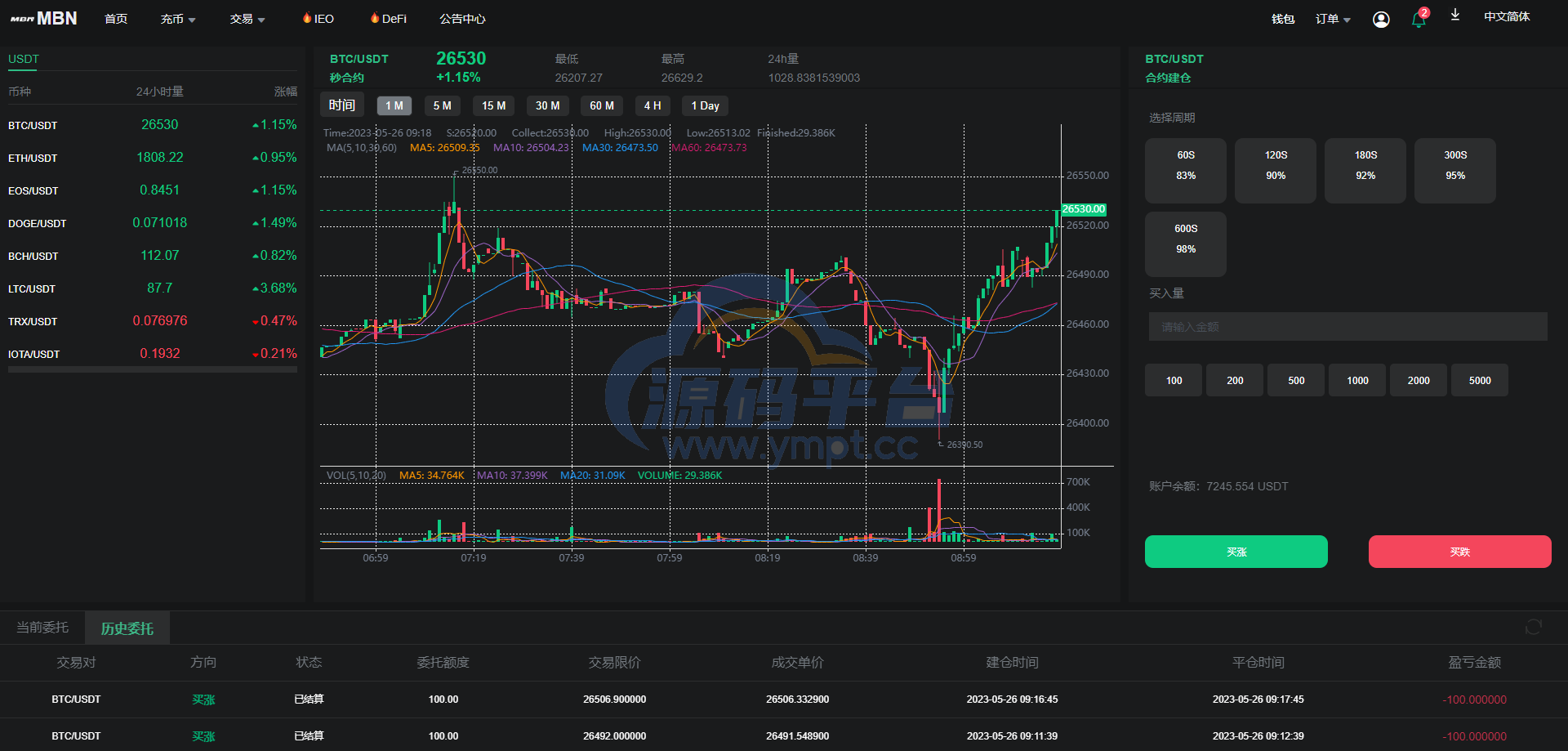Switch to the 当前委托 tab
1568x751 pixels.
coord(42,628)
